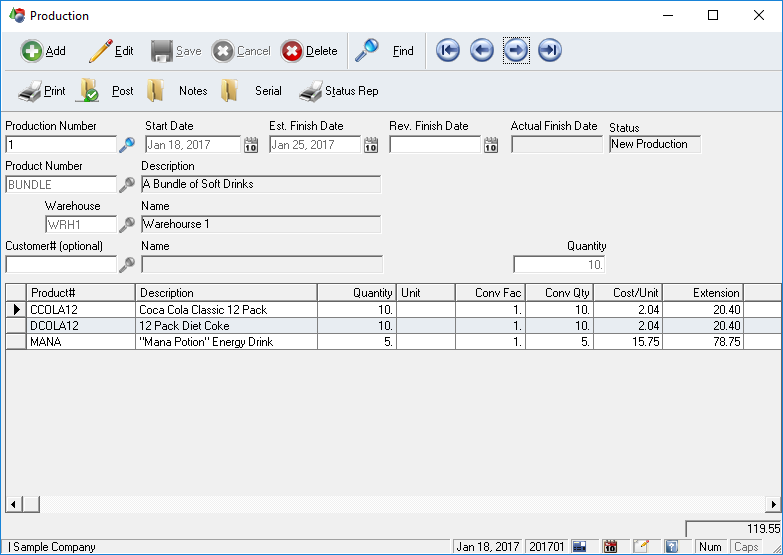
Task: Look up Production Number with magnifier
Action: point(127,145)
